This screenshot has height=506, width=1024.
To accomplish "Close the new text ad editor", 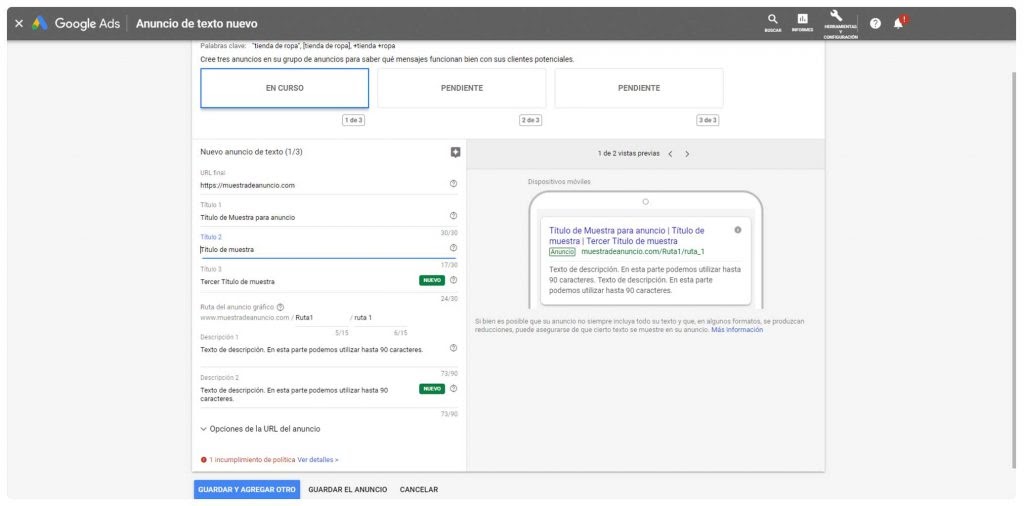I will tap(18, 24).
